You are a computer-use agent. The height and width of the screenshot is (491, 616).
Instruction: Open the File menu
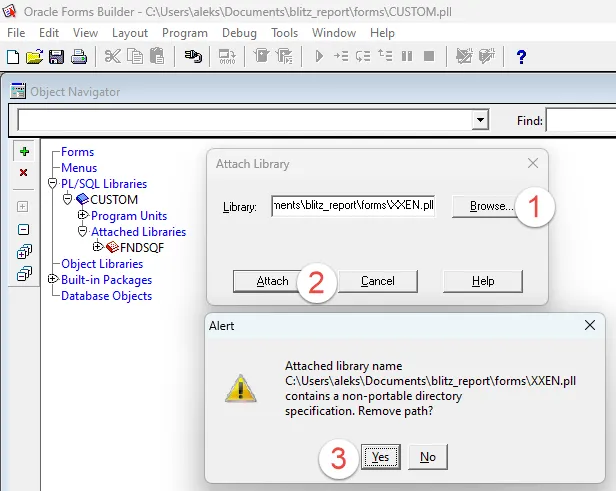(x=16, y=33)
